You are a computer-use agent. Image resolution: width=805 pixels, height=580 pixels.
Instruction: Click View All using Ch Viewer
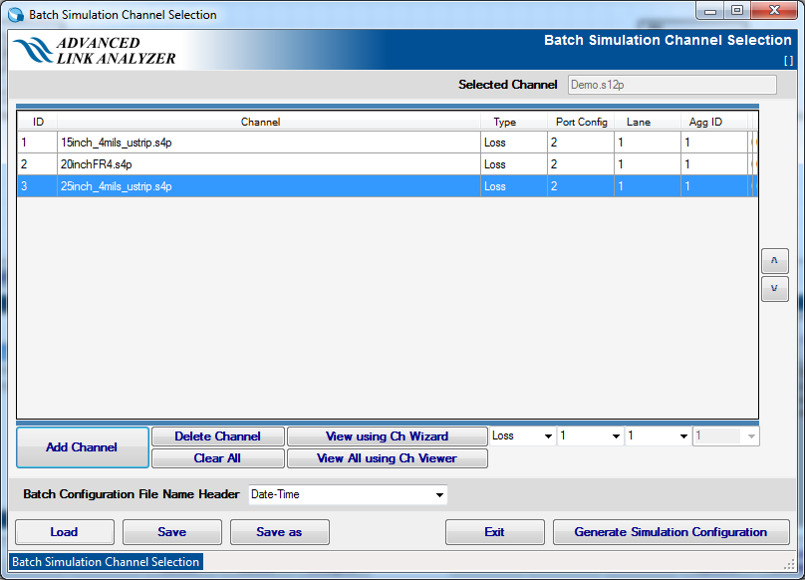pyautogui.click(x=386, y=459)
